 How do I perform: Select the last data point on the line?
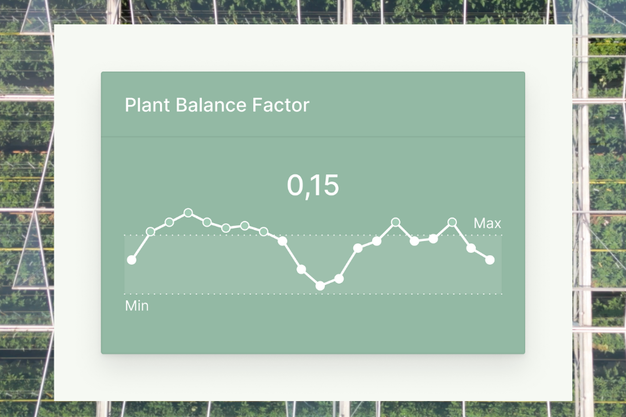(490, 260)
